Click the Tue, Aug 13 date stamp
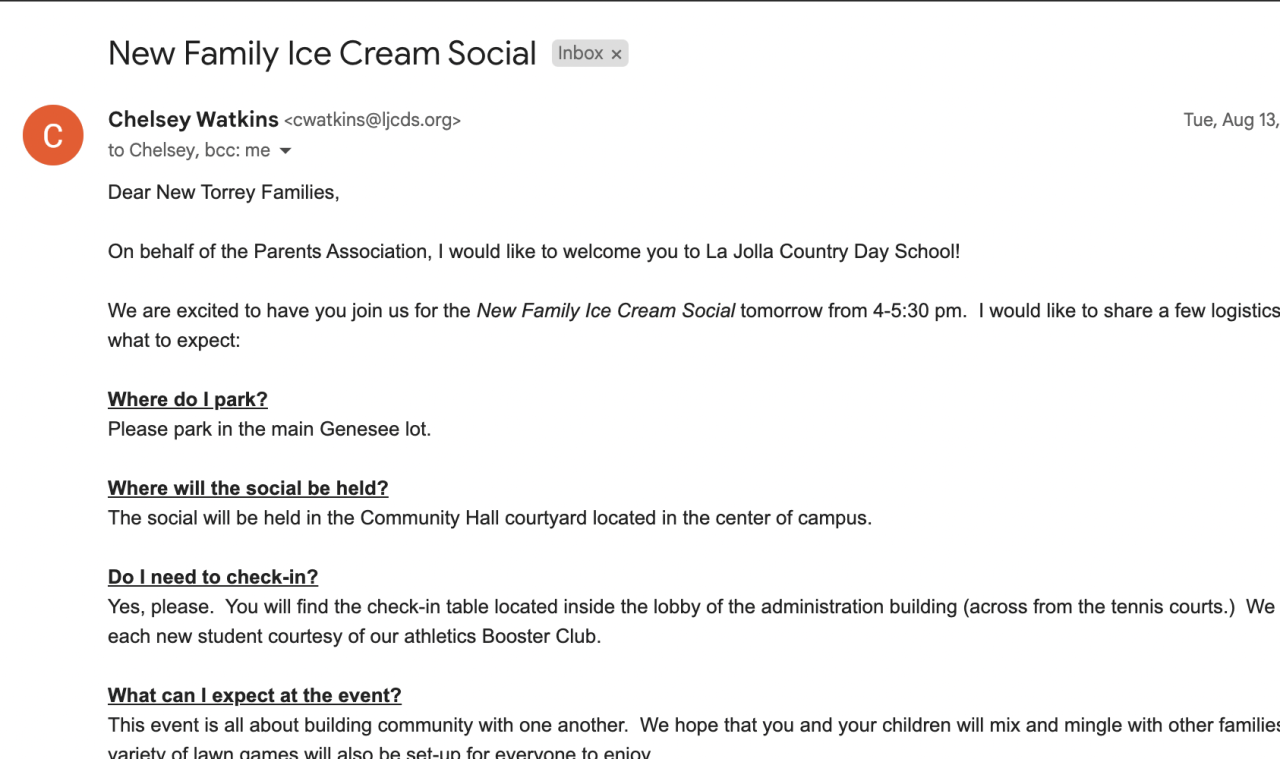 pos(1230,120)
